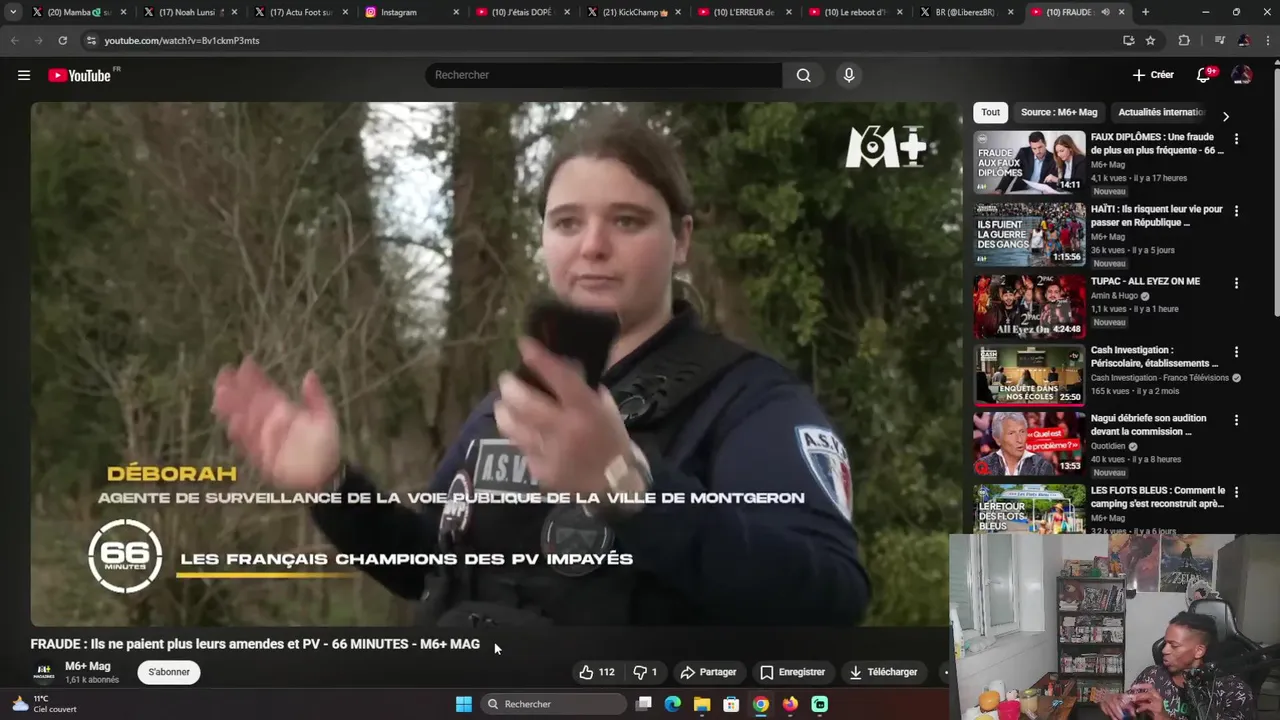
Task: Open M6+ Mag channel name link
Action: click(x=88, y=666)
